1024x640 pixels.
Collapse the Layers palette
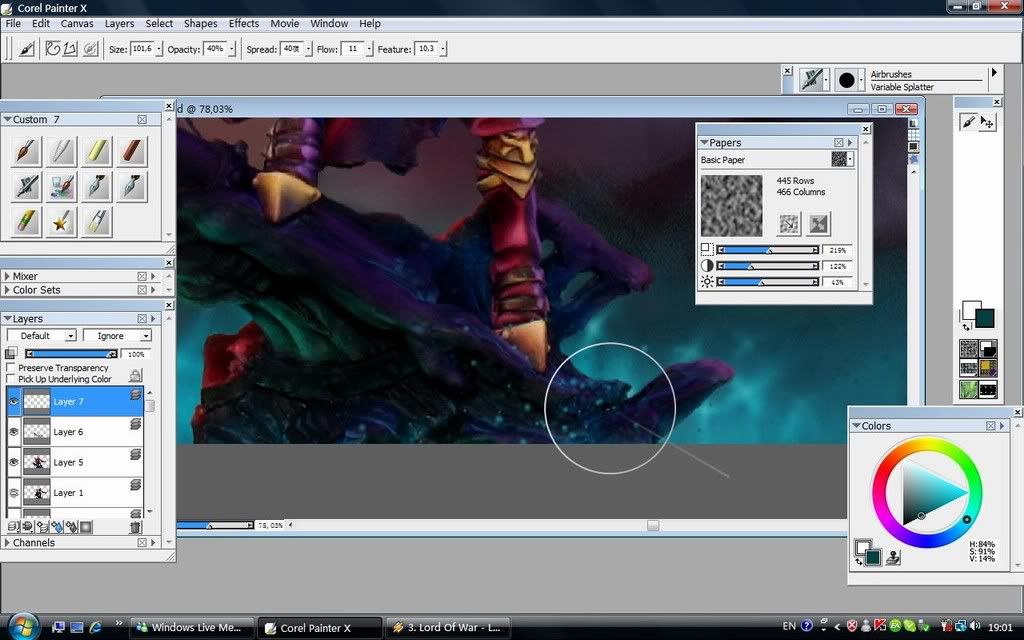(7, 319)
